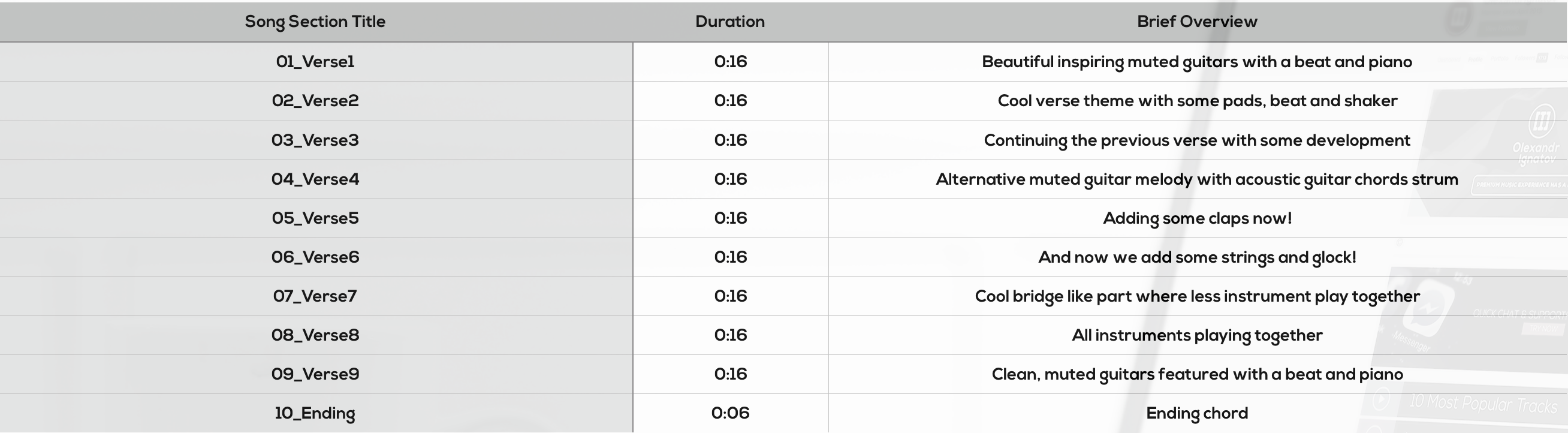Image resolution: width=1568 pixels, height=433 pixels.
Task: Select the 02_Verse2 section title
Action: (x=315, y=101)
